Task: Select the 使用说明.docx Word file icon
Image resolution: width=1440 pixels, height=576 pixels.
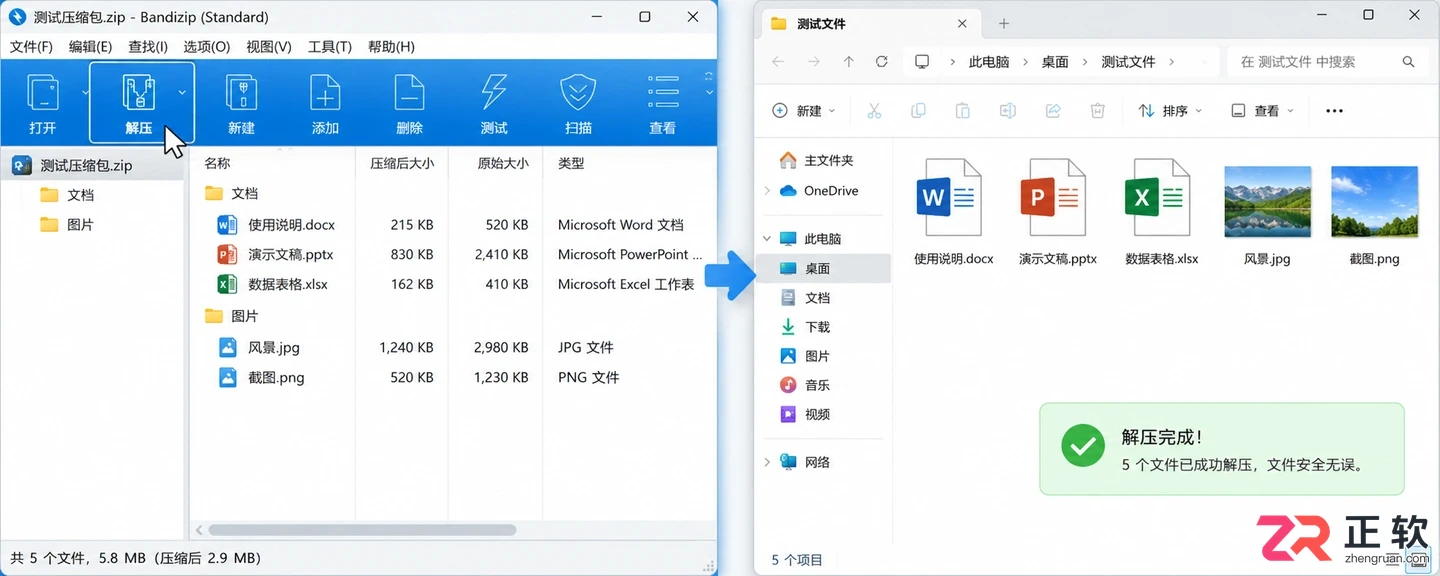Action: [x=949, y=198]
